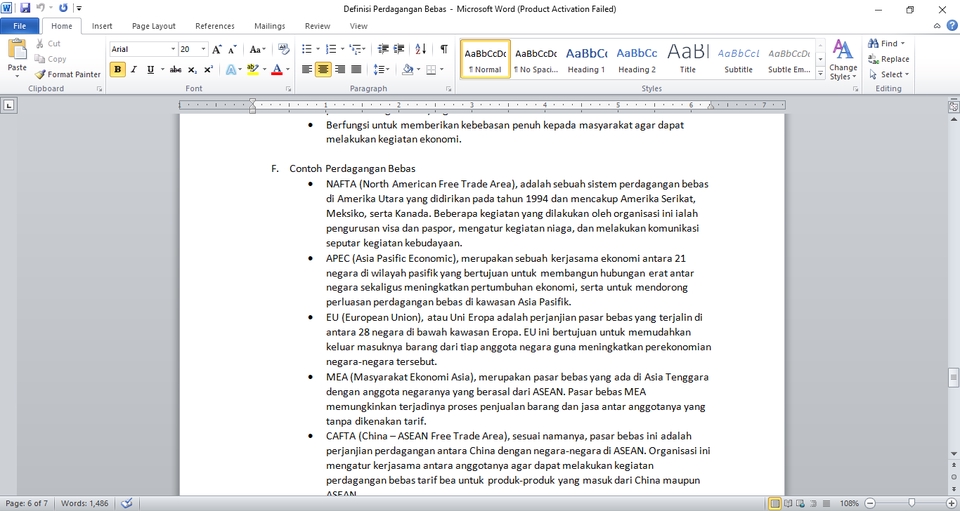
Task: Toggle Bold formatting
Action: pos(118,69)
